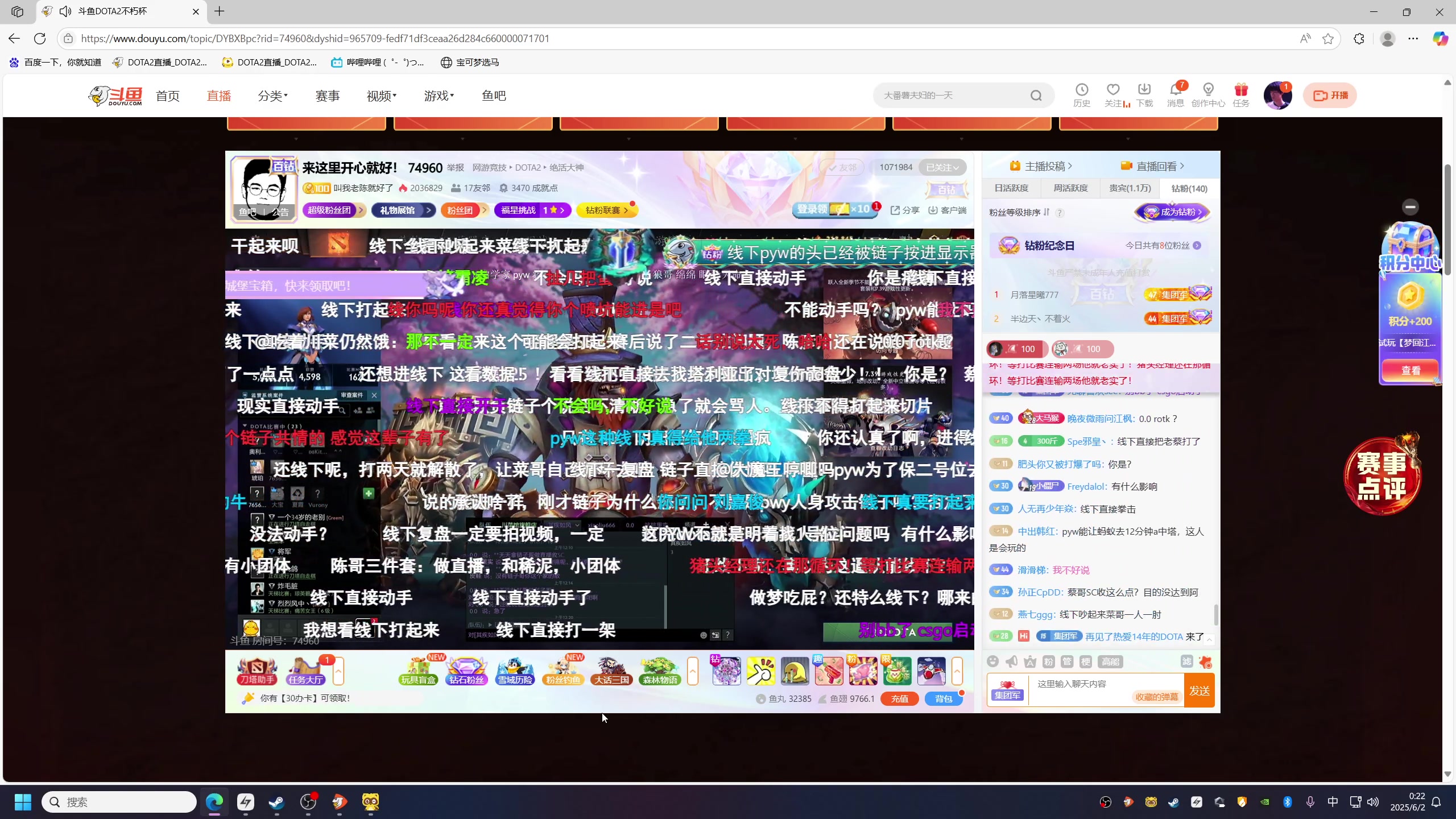Viewport: 1456px width, 819px height.
Task: Expand the arrow next to 任务大厅
Action: tap(338, 671)
